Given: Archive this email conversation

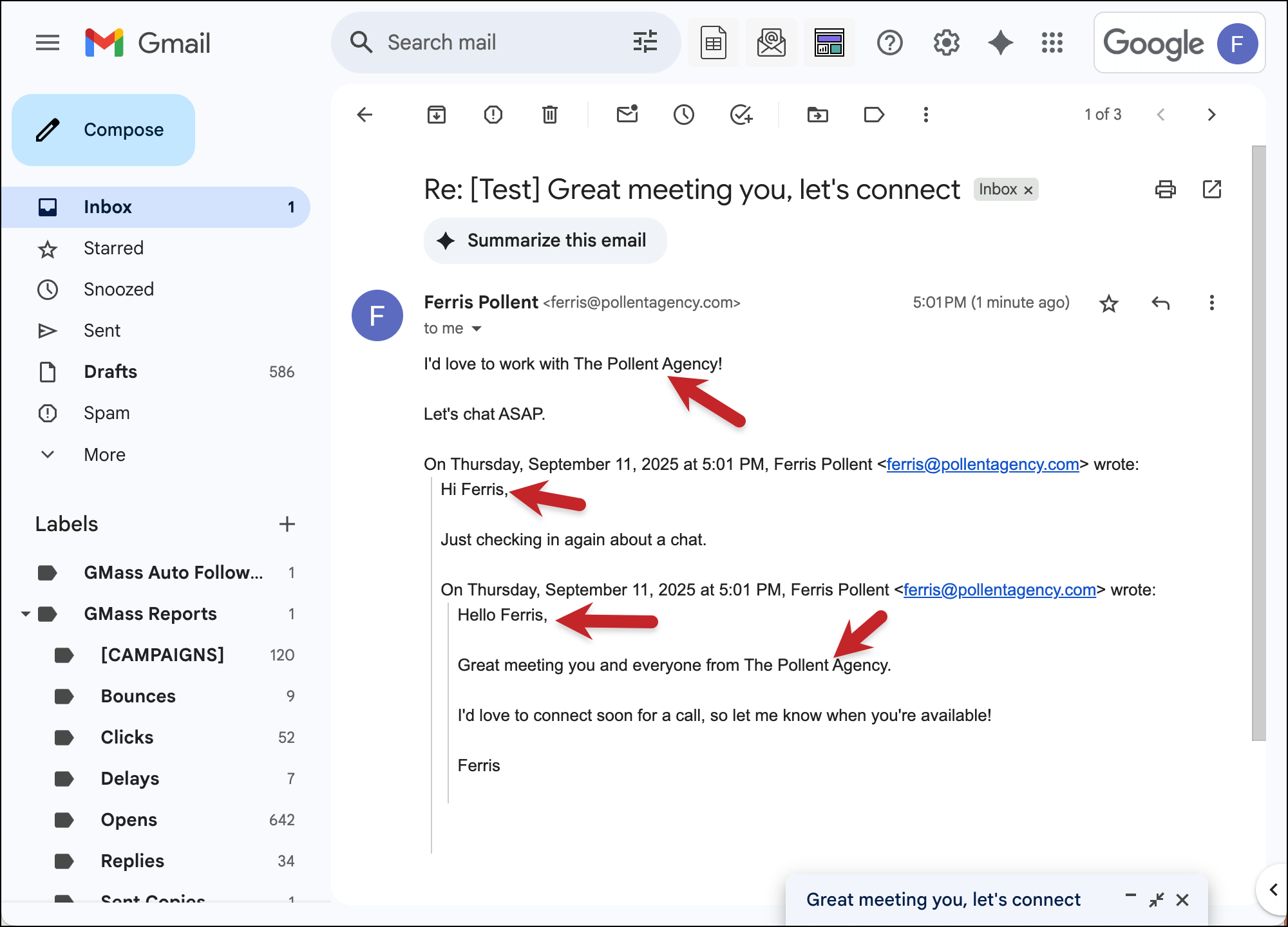Looking at the screenshot, I should (437, 115).
